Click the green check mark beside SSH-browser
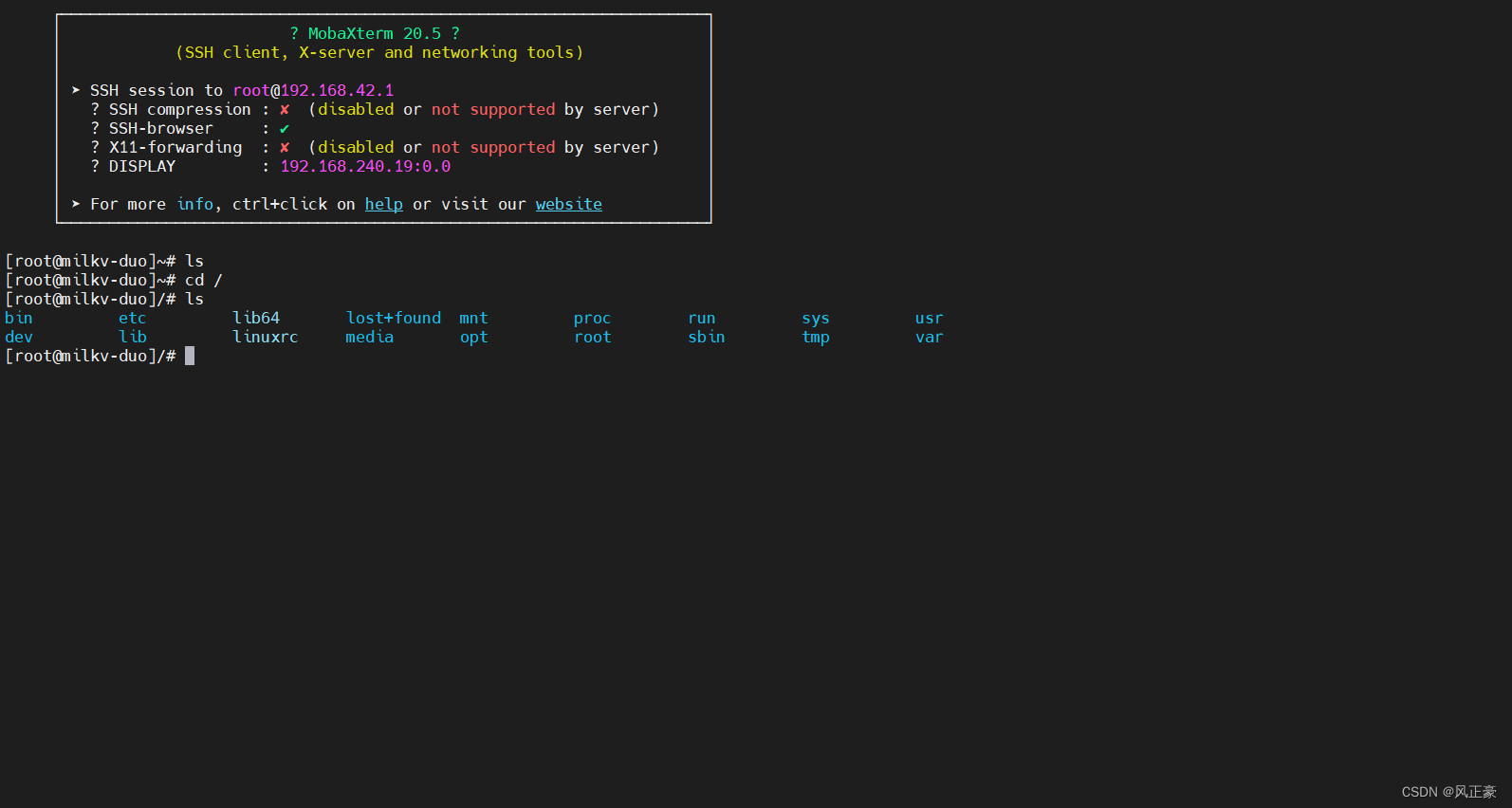Screen dimensions: 1512x808 click(285, 128)
